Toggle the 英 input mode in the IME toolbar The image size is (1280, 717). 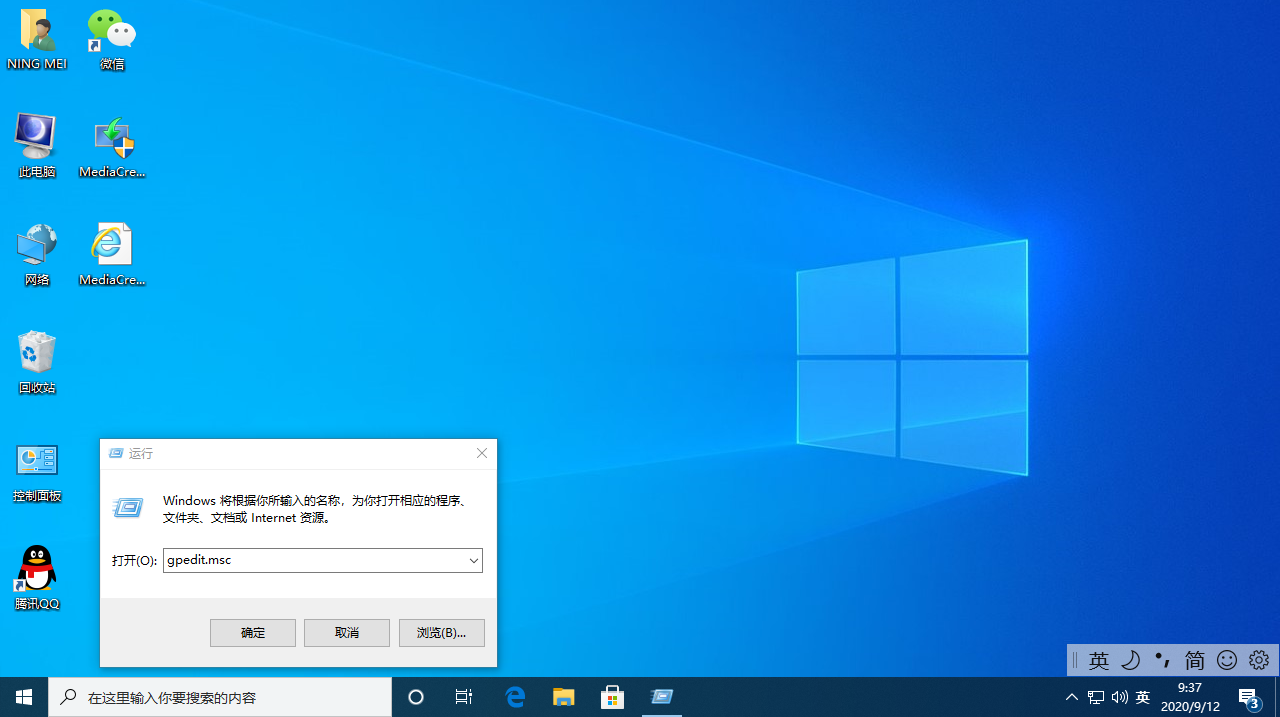(1099, 660)
